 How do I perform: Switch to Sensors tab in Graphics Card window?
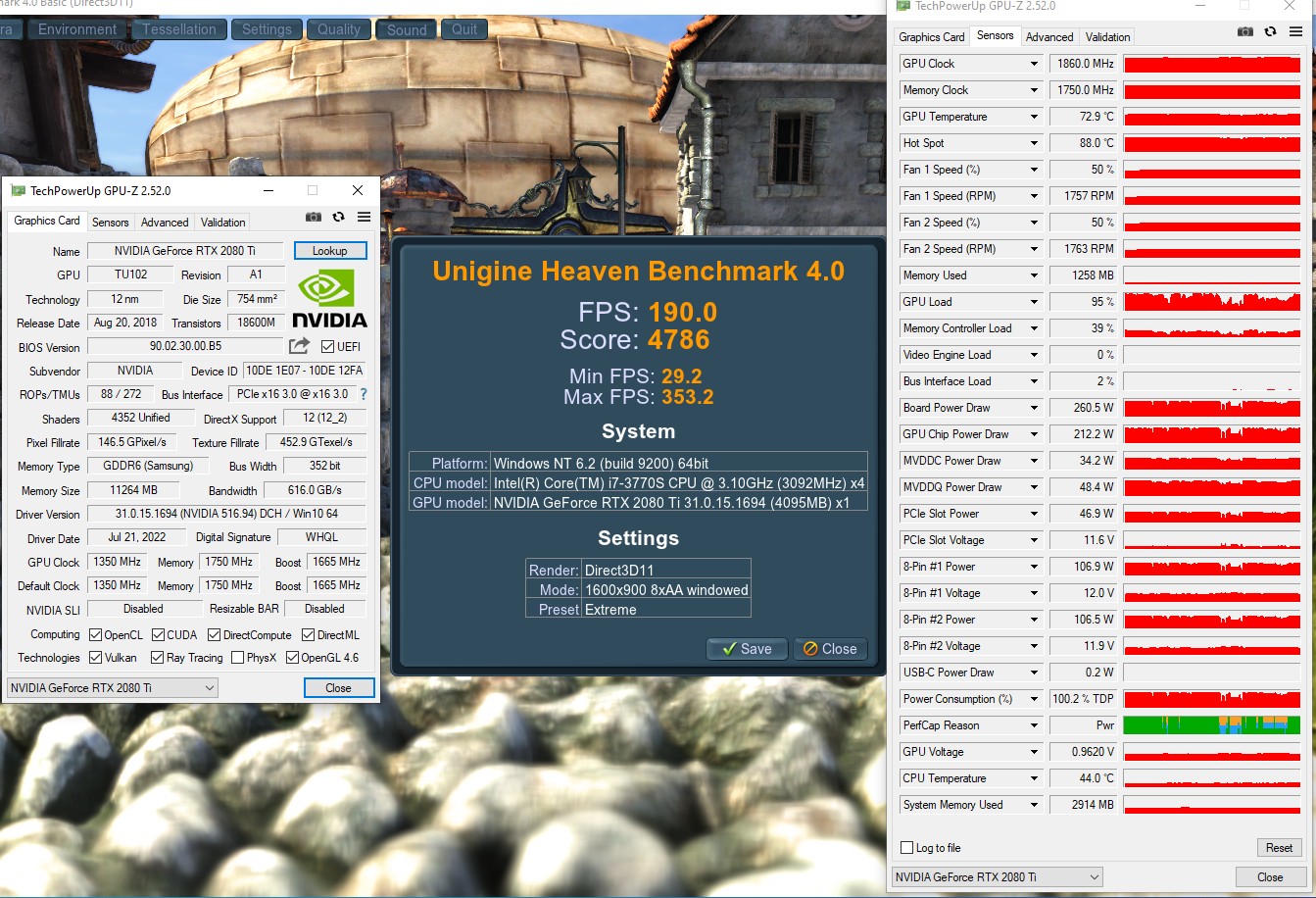(111, 223)
